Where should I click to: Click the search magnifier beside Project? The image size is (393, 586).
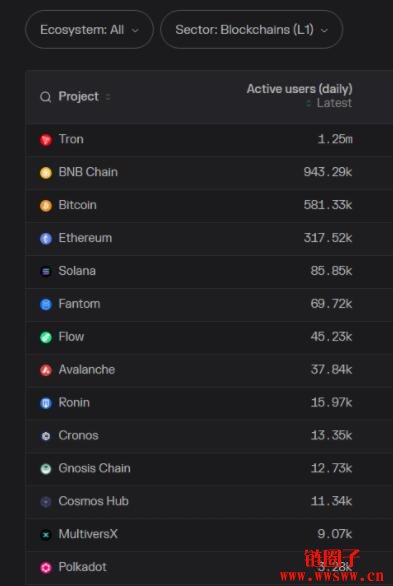tap(46, 97)
